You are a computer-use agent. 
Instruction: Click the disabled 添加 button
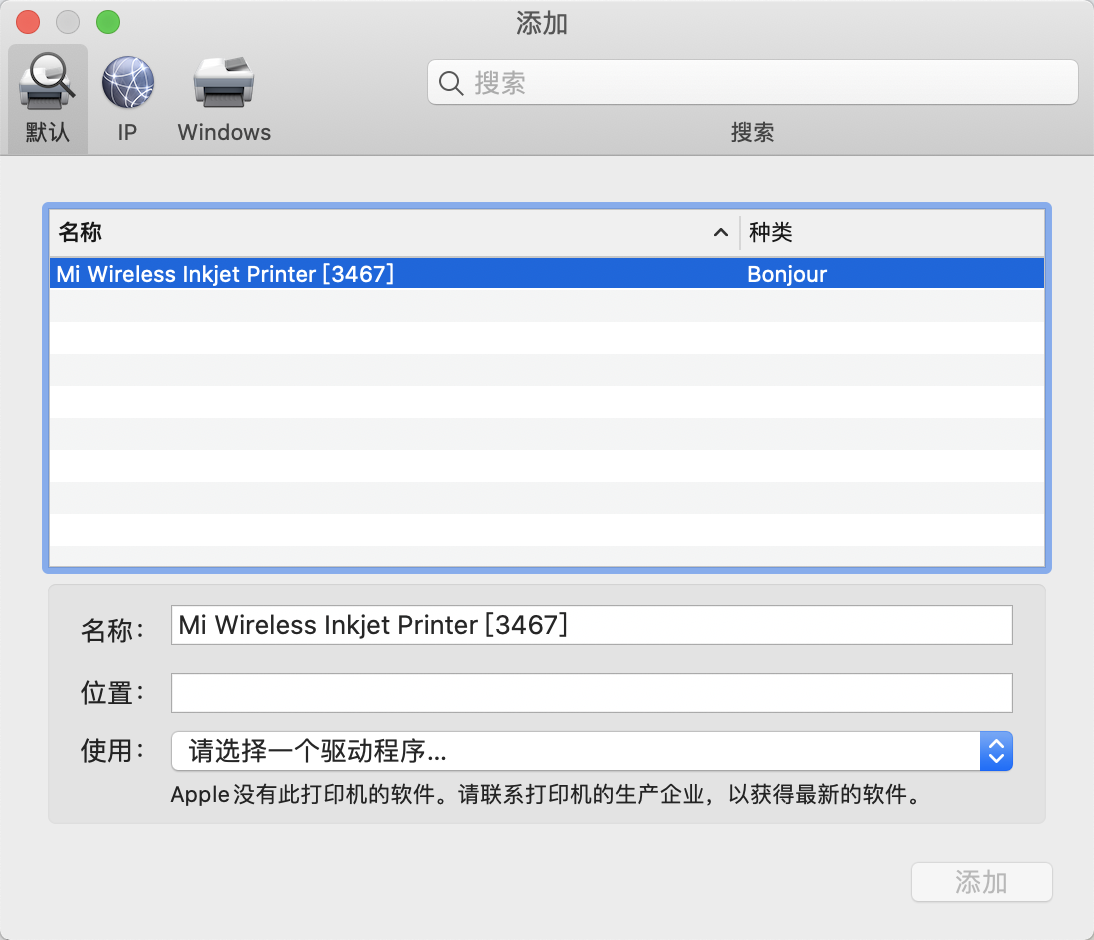click(x=982, y=882)
